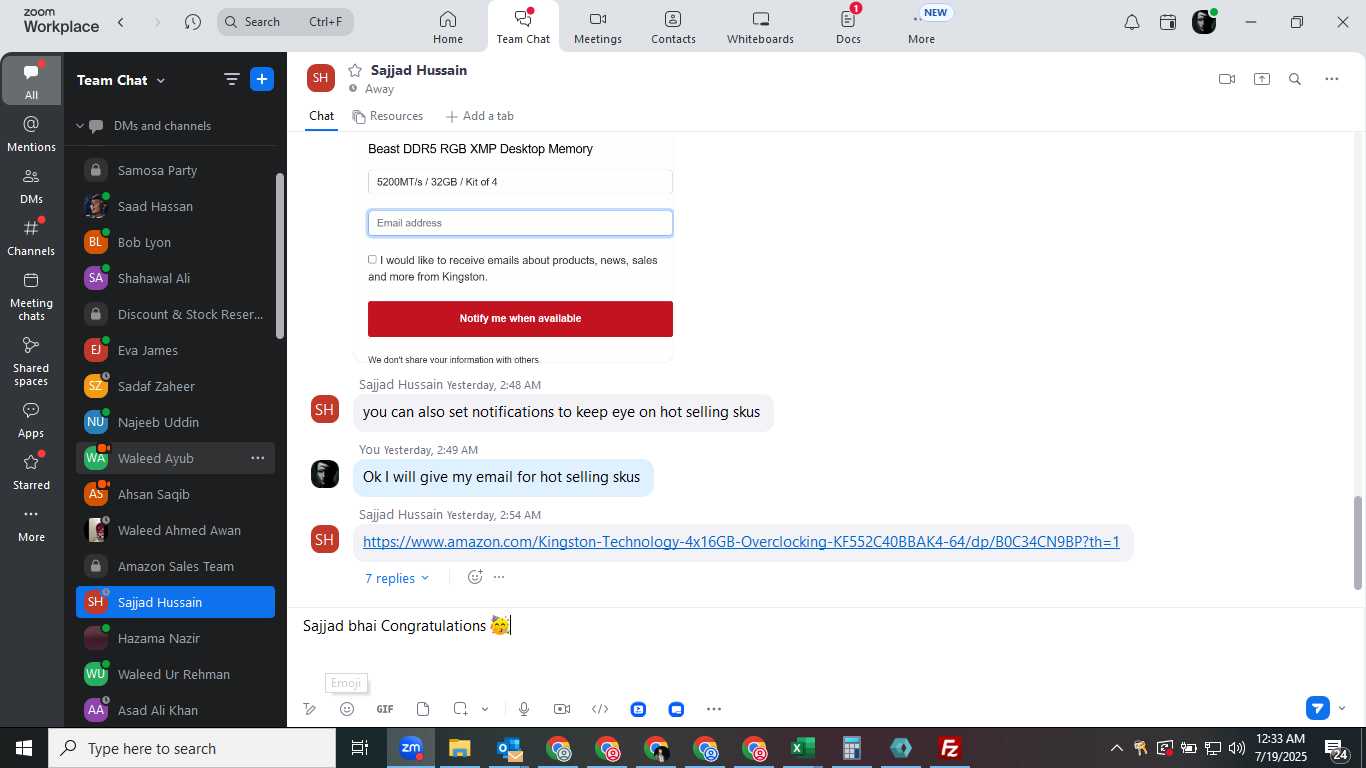Click the screenshot capture icon
The width and height of the screenshot is (1366, 768).
(x=460, y=709)
